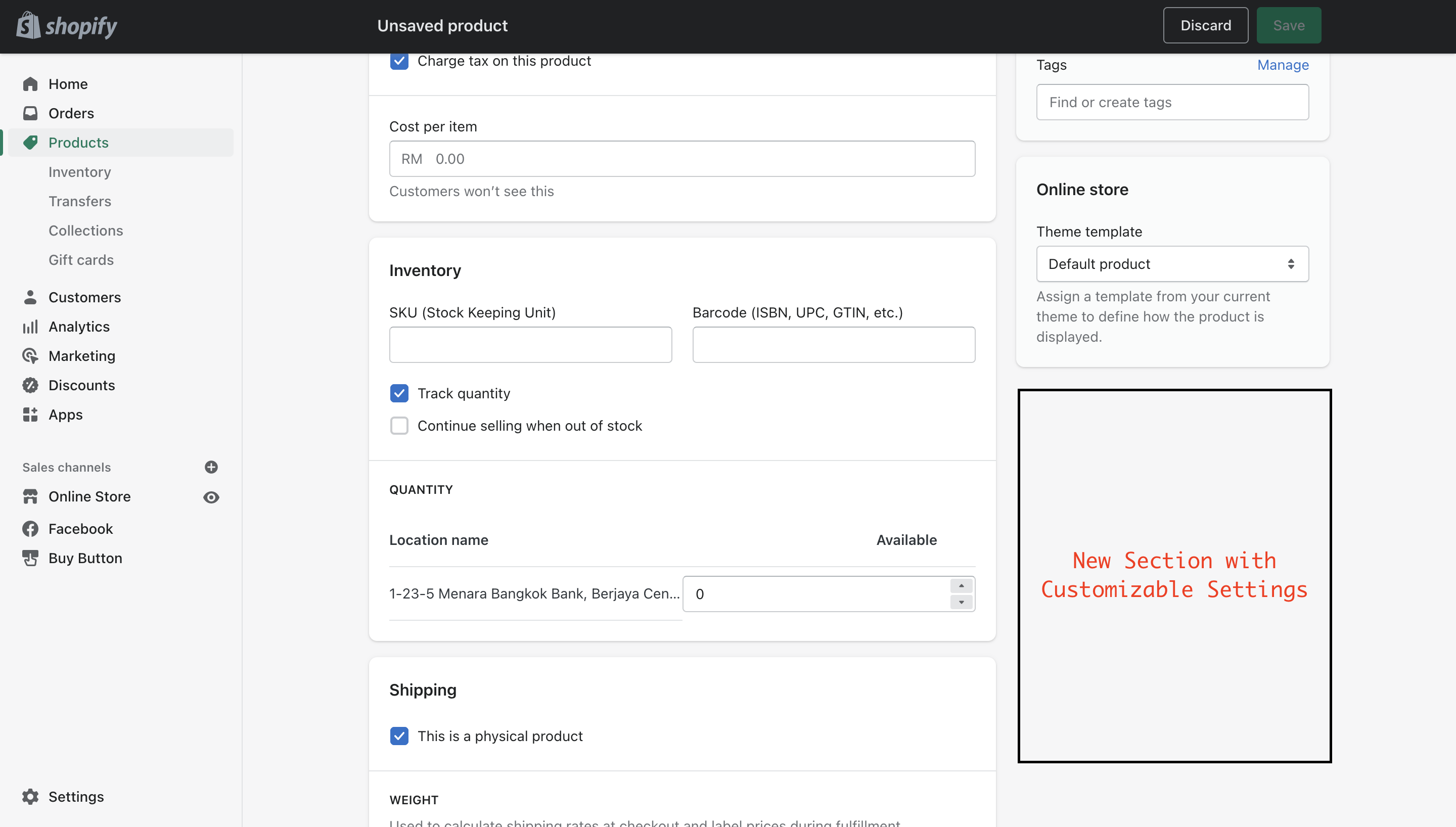Open Collections submenu item

tap(86, 231)
